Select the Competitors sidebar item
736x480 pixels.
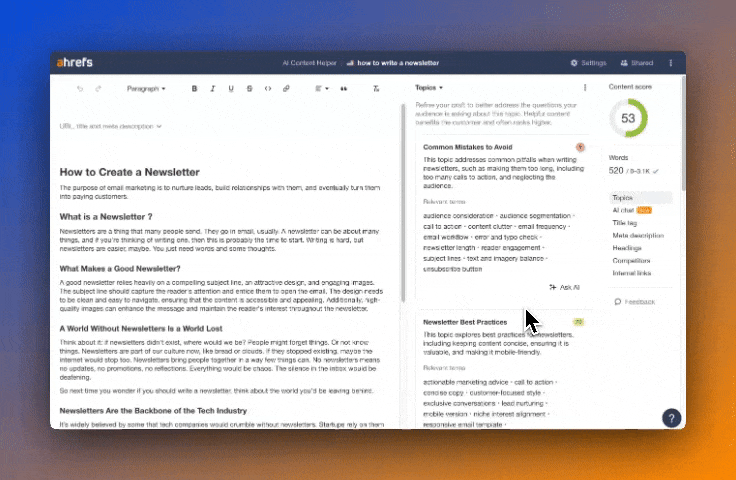(x=631, y=260)
